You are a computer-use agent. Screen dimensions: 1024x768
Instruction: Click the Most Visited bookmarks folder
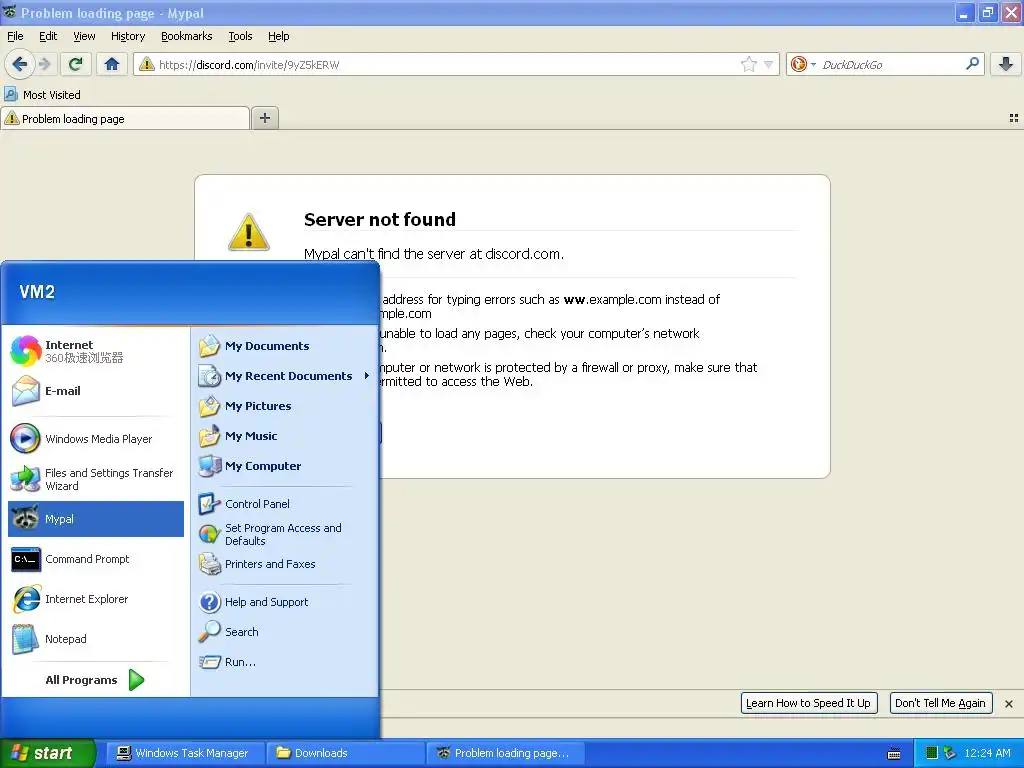[x=42, y=95]
